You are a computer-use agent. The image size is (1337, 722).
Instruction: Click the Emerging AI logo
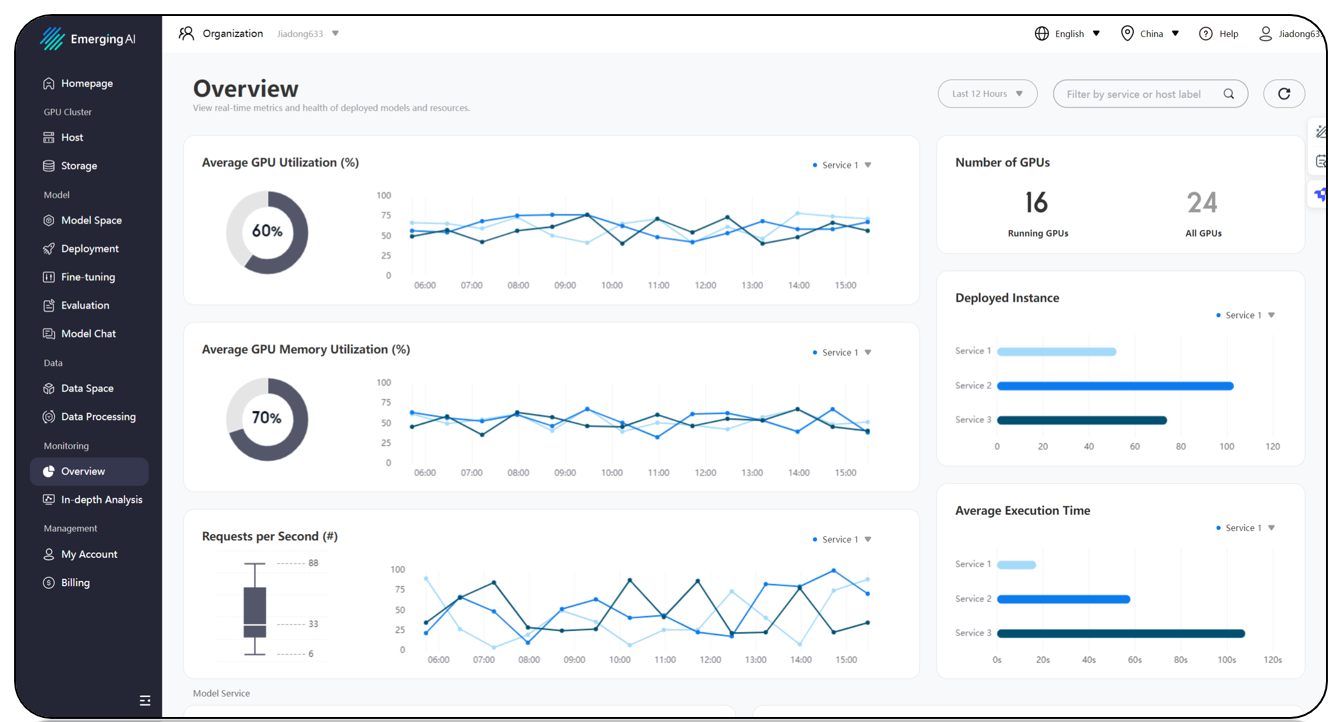click(87, 39)
